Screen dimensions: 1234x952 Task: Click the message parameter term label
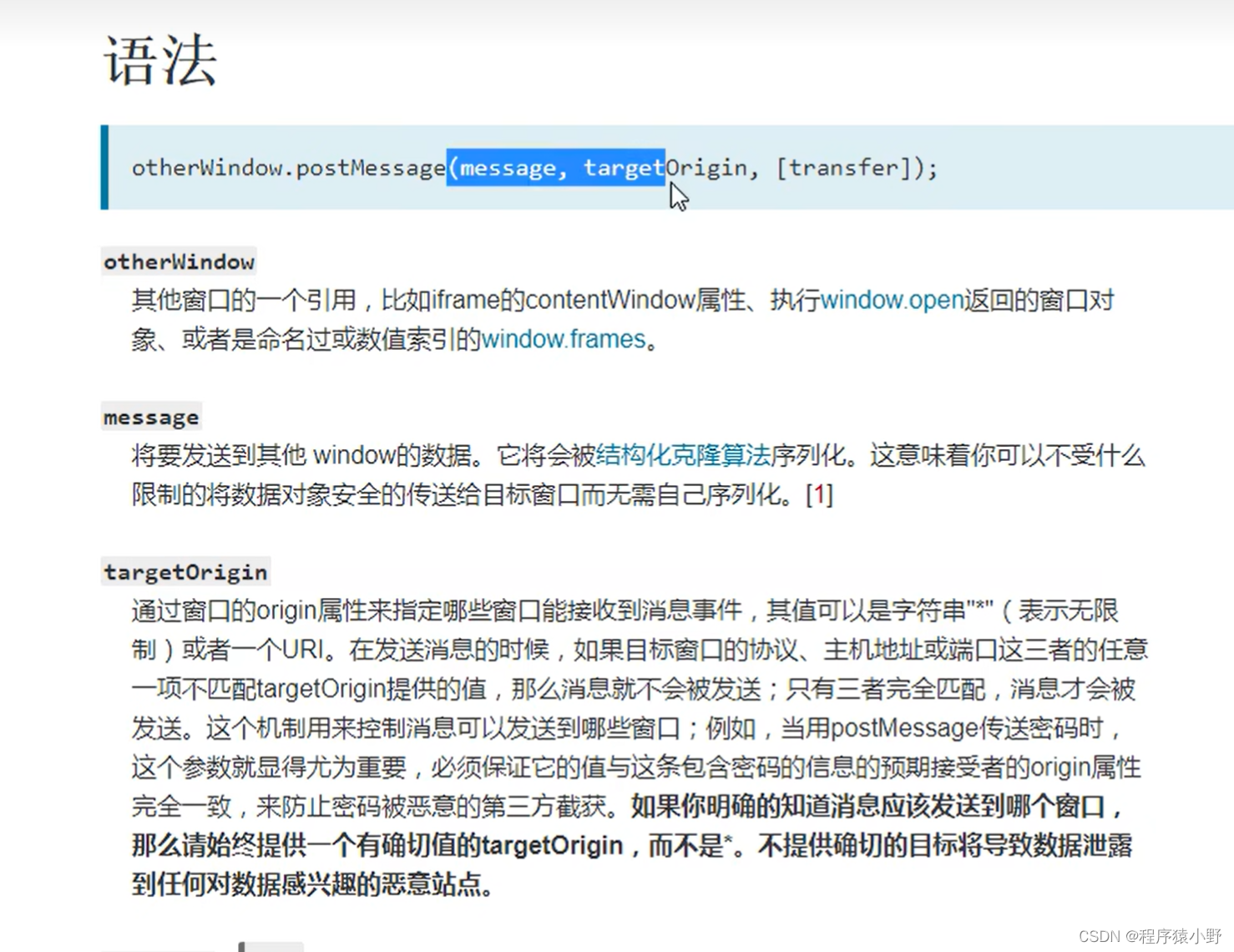pos(151,418)
